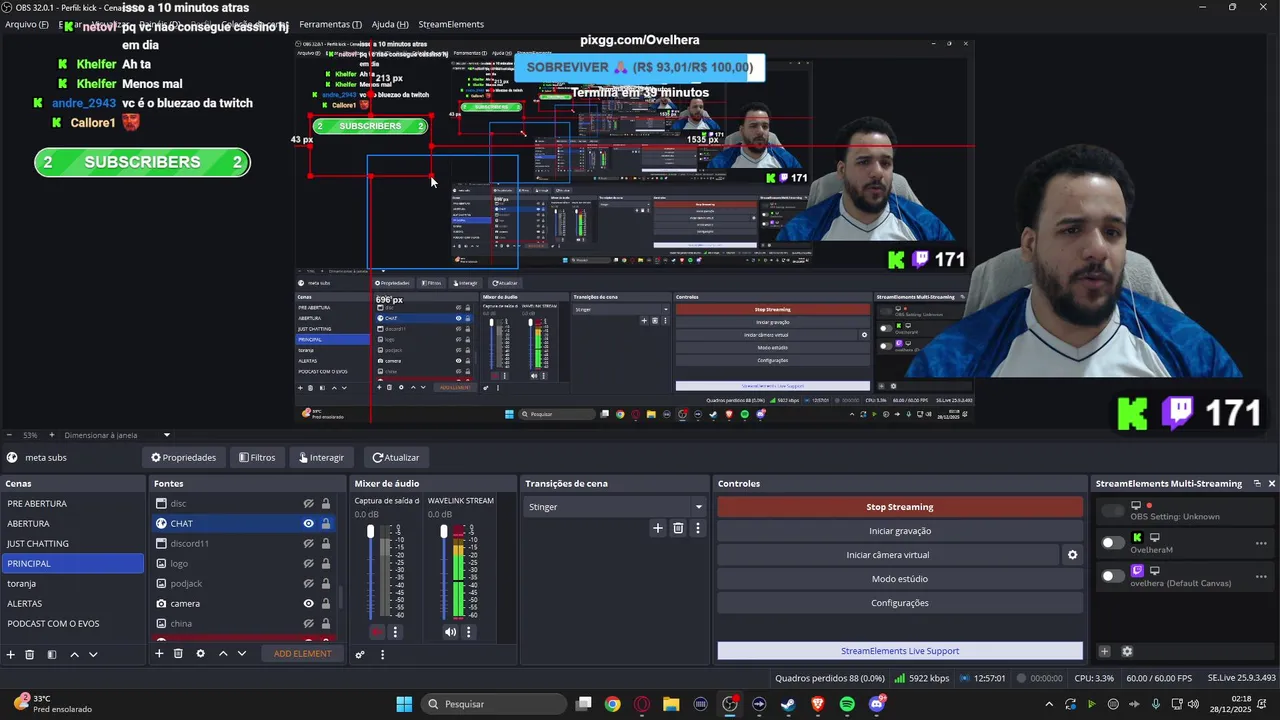Open ovelhera Default Canvas three-dot menu
Viewport: 1280px width, 720px height.
click(1261, 576)
